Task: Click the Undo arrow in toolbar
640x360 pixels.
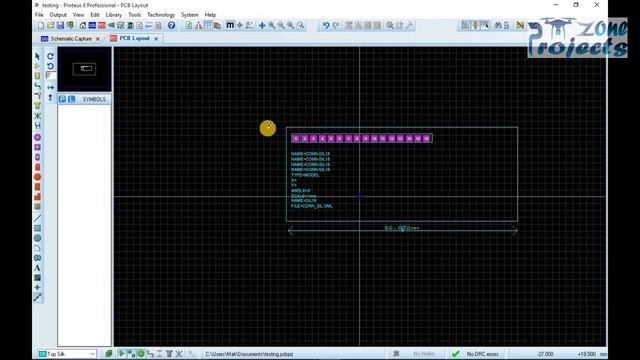Action: tap(325, 25)
